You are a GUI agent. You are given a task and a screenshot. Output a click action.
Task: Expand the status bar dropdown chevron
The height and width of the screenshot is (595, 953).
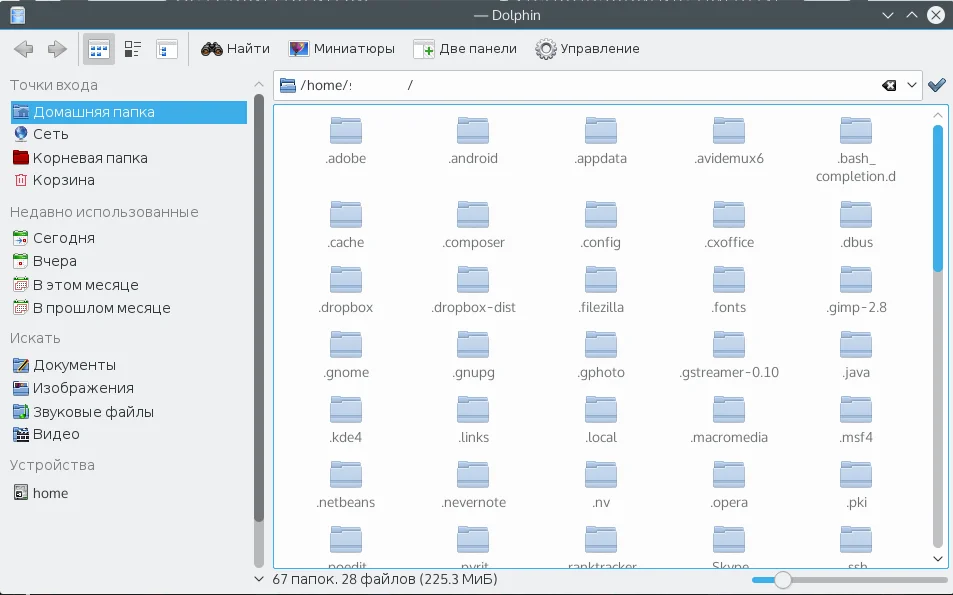[x=260, y=579]
